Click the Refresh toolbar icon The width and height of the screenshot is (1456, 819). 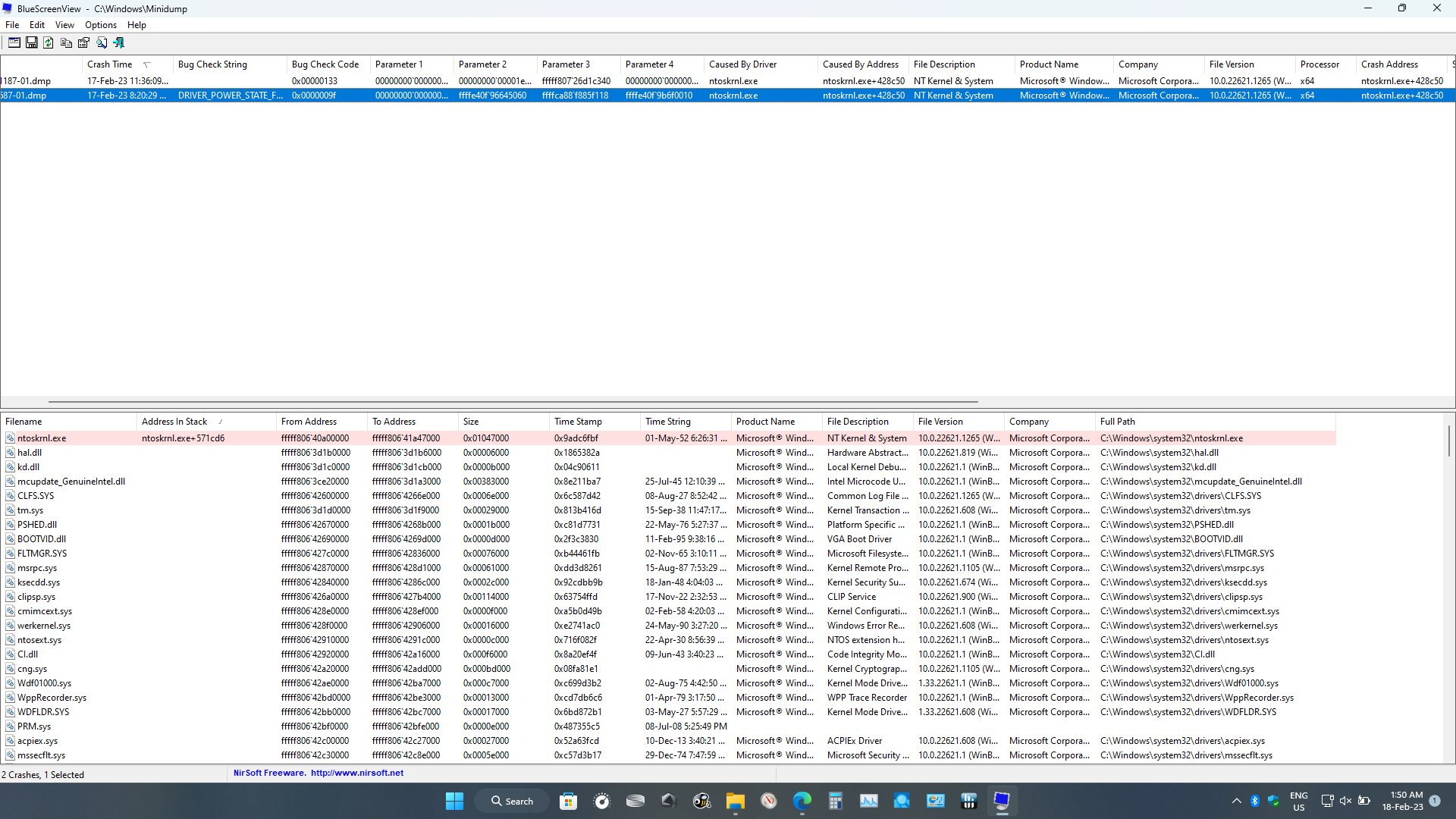[49, 43]
